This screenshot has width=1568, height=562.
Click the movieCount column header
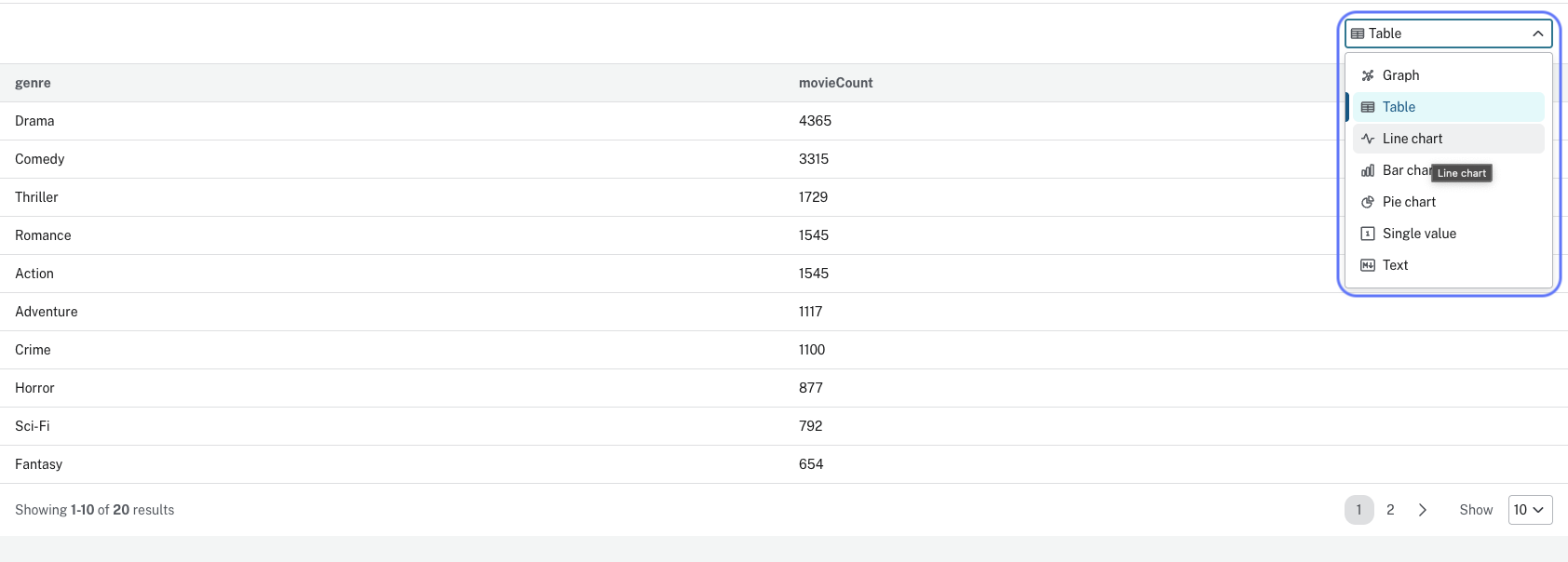835,83
